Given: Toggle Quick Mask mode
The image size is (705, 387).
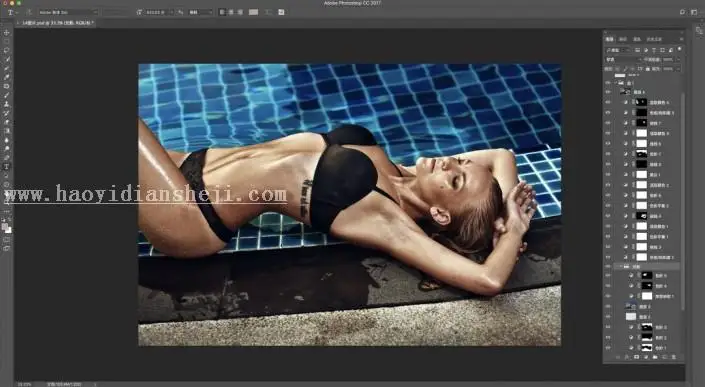Looking at the screenshot, I should pyautogui.click(x=7, y=240).
